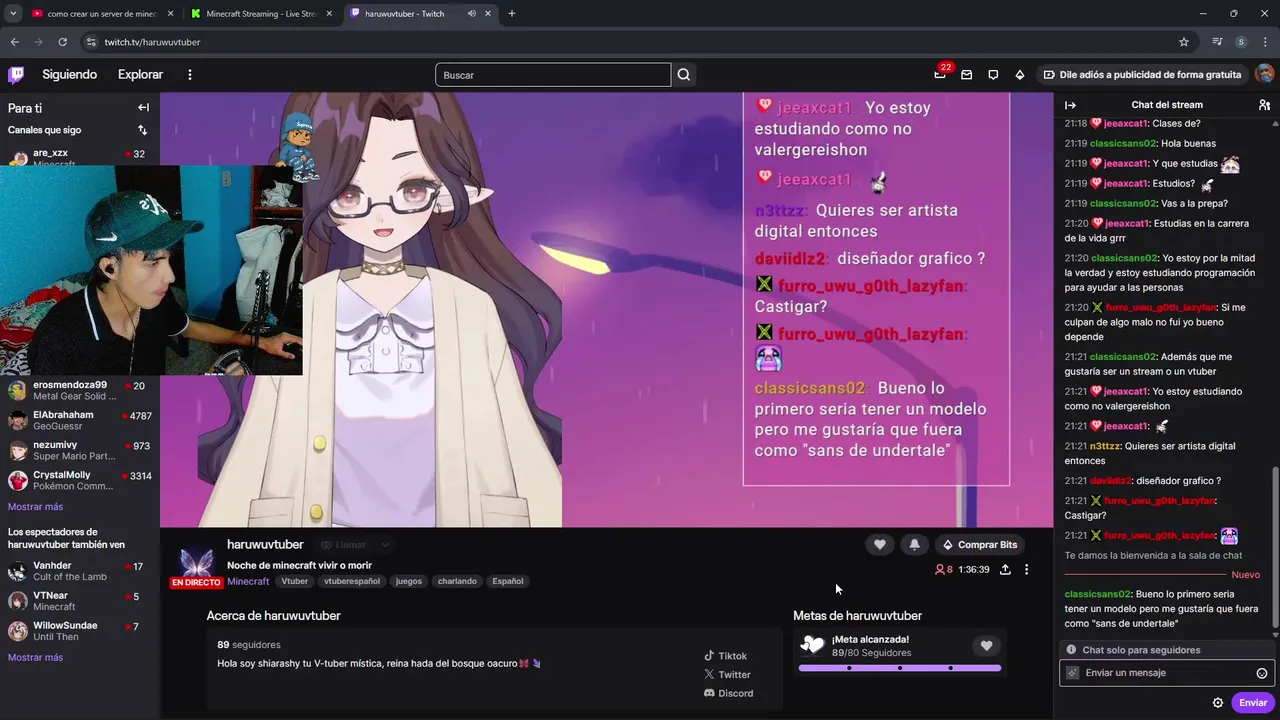Viewport: 1280px width, 720px height.
Task: Click the chat panel scrollbar
Action: coord(1275,550)
